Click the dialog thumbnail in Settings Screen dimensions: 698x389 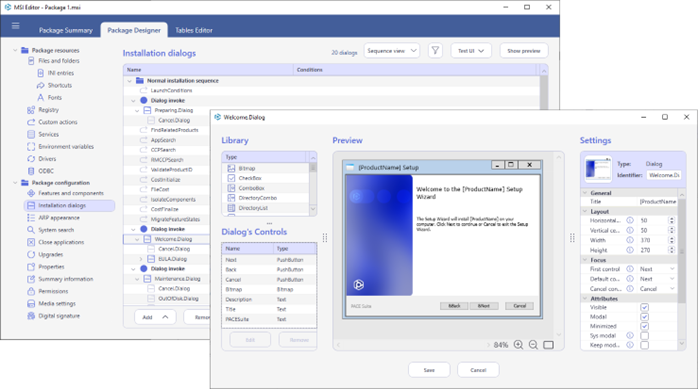598,169
